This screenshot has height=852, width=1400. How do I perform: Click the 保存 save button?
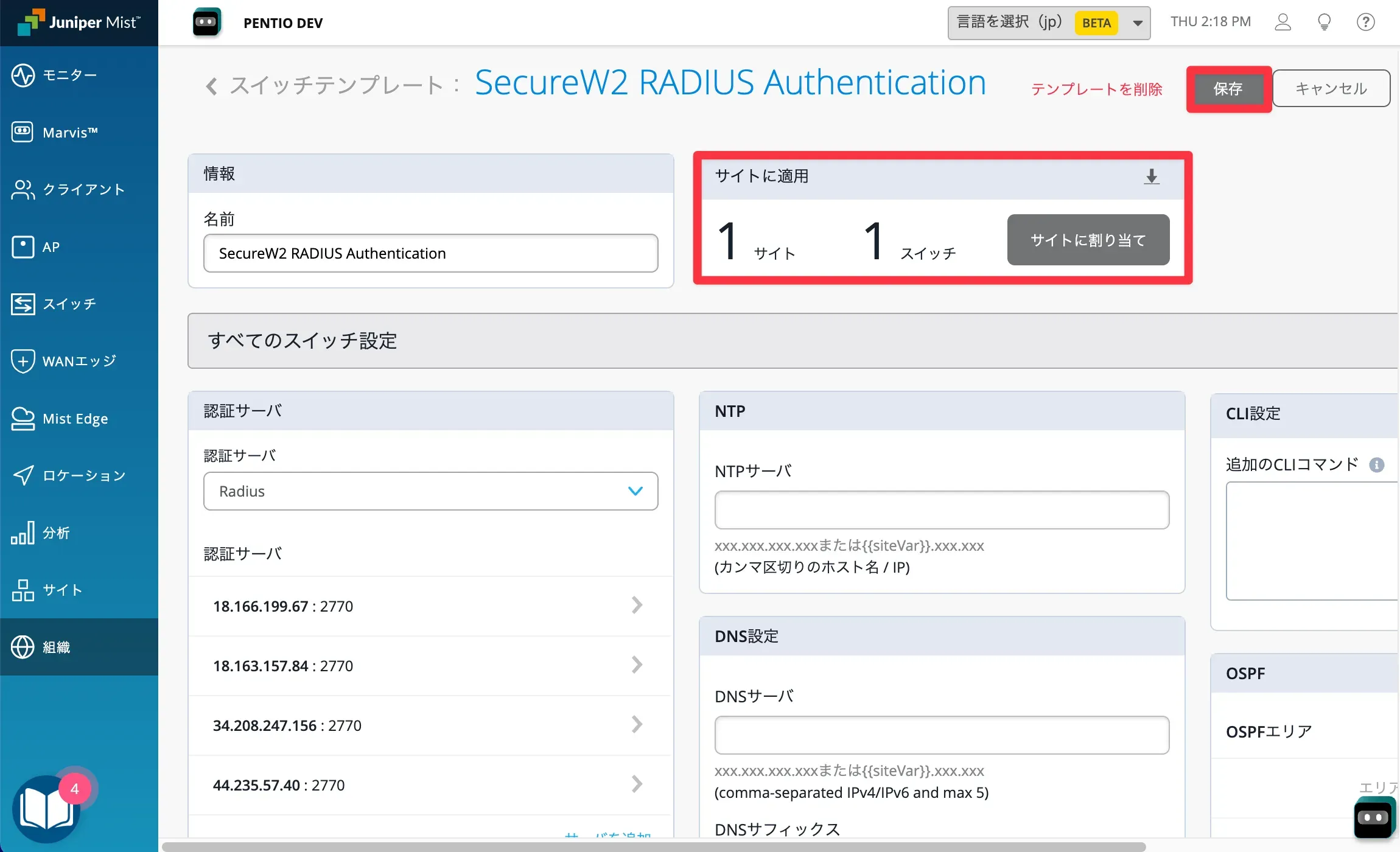pos(1228,89)
